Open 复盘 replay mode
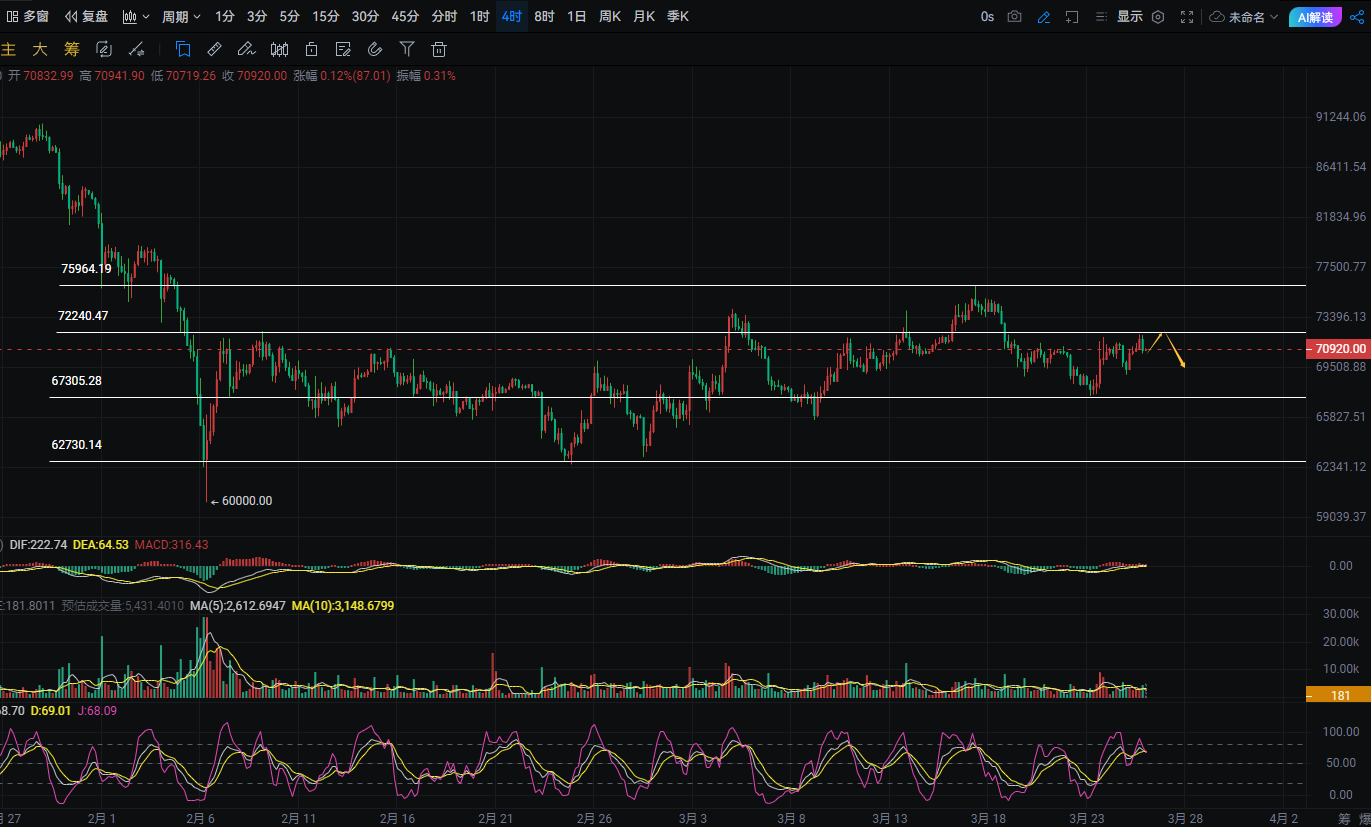Screen dimensions: 1371x827 click(86, 17)
